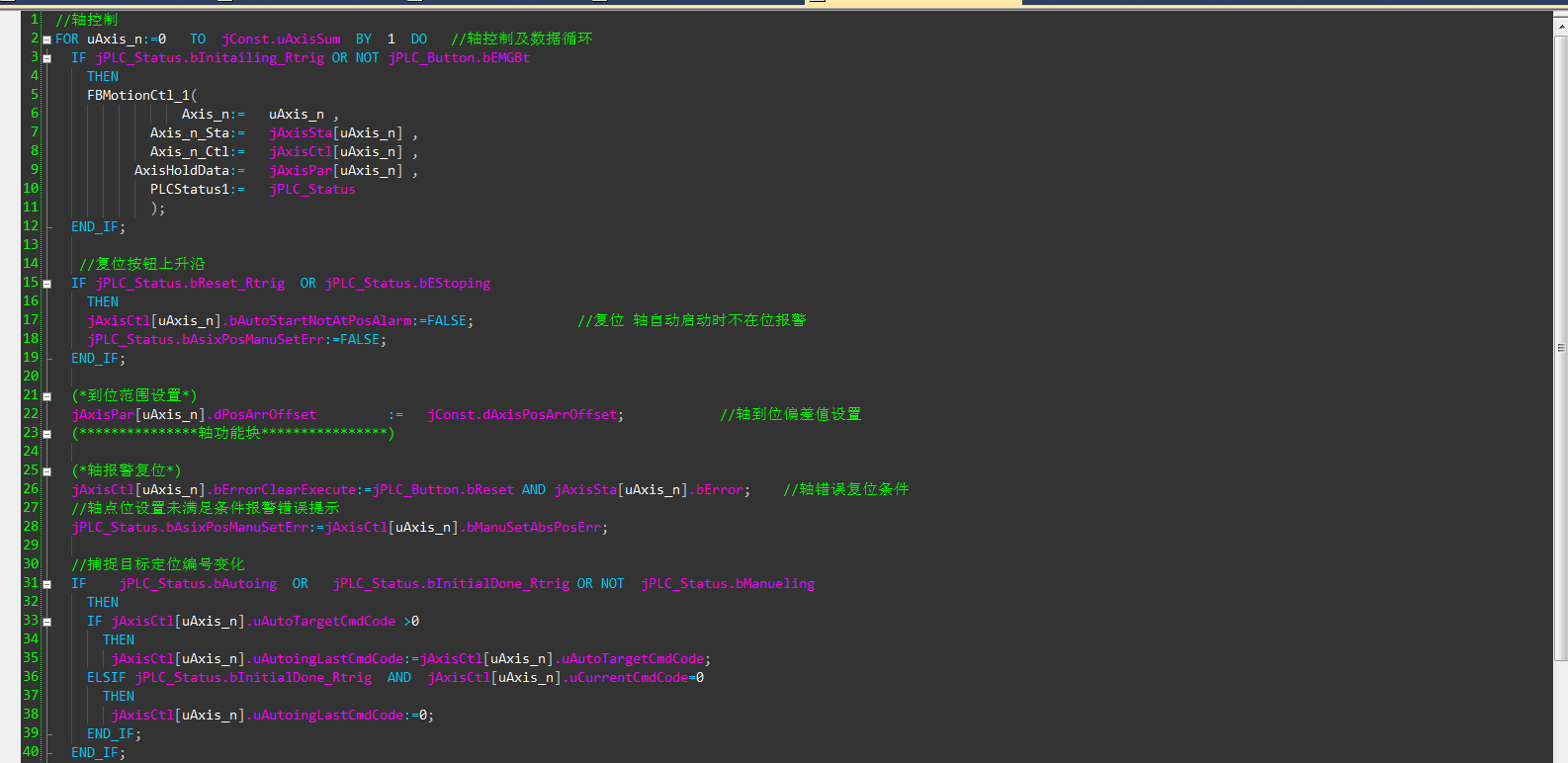Place cursor on FBMotionCtl_1 function block call

[x=138, y=96]
